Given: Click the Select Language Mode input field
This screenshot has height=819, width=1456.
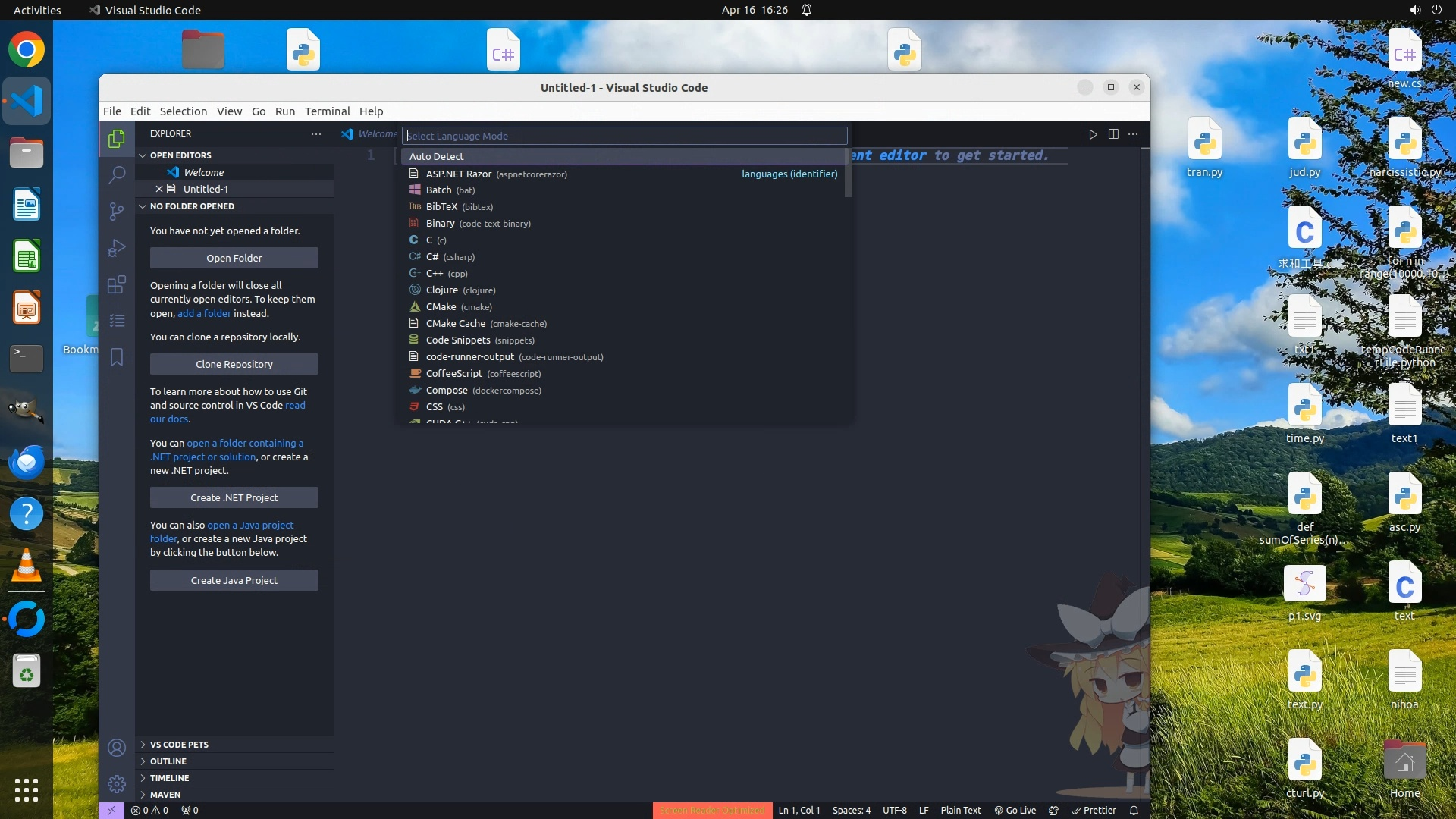Looking at the screenshot, I should (x=623, y=136).
